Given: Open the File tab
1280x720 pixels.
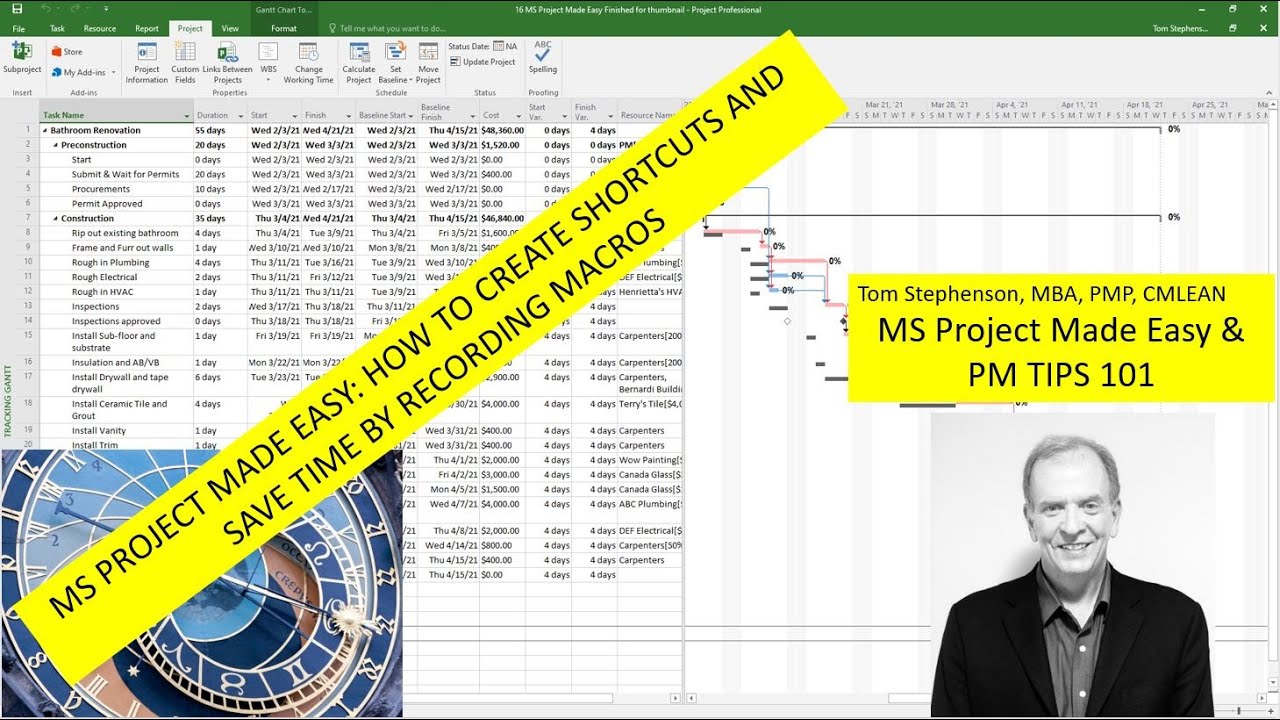Looking at the screenshot, I should [19, 28].
